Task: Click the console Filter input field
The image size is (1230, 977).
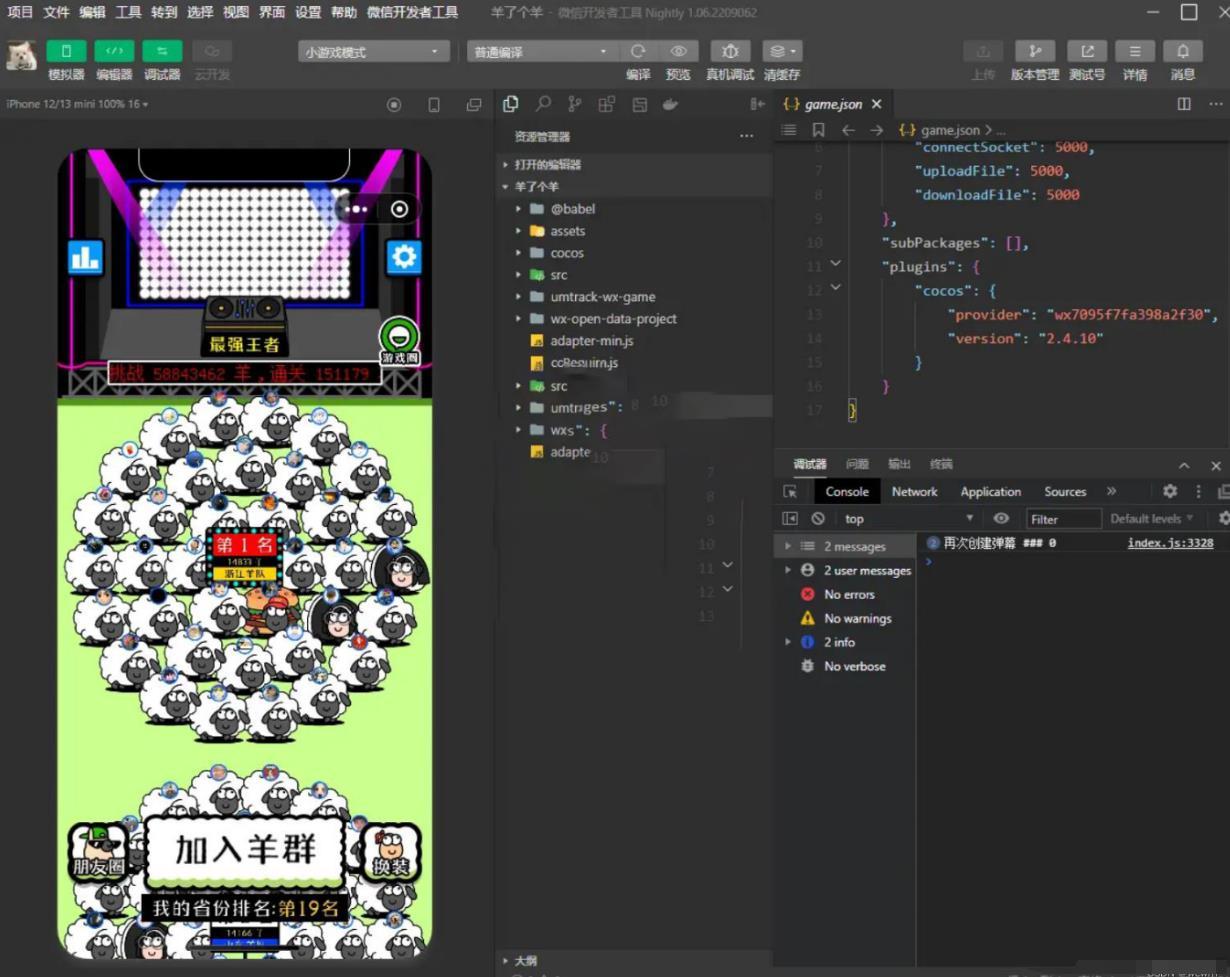Action: (x=1063, y=519)
